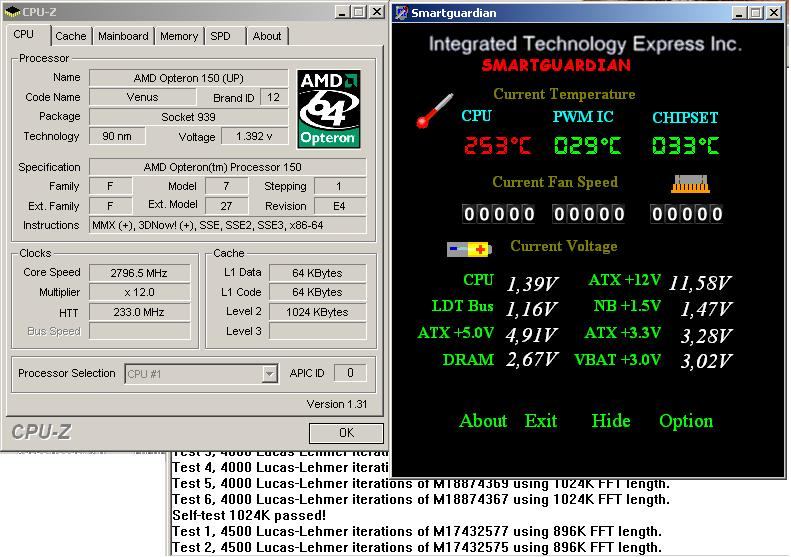
Task: Click the Voltage field 1.392 v
Action: click(x=255, y=136)
